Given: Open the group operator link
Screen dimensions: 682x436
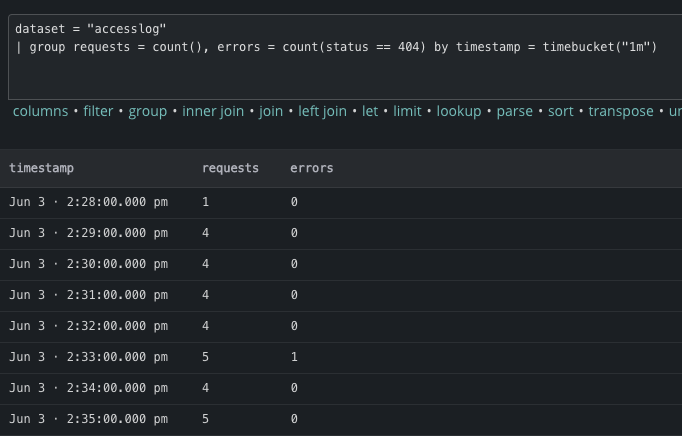Looking at the screenshot, I should 147,111.
